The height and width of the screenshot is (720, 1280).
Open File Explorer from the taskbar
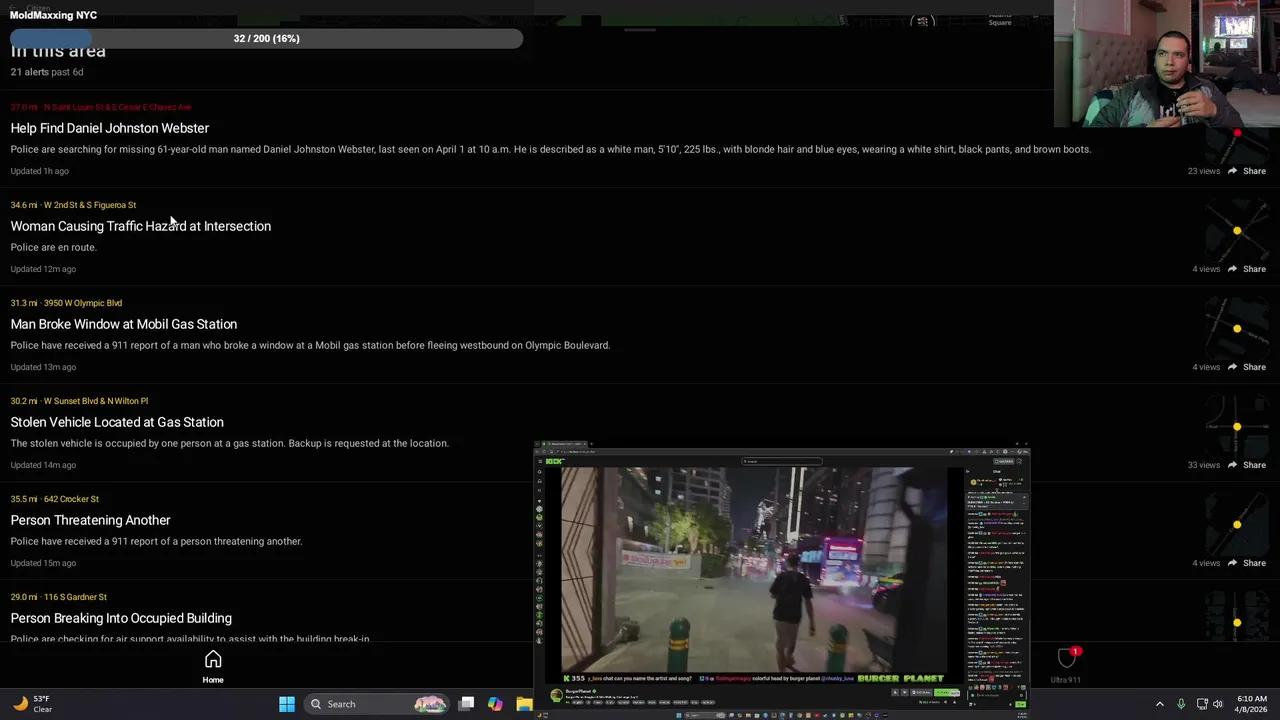[x=524, y=704]
